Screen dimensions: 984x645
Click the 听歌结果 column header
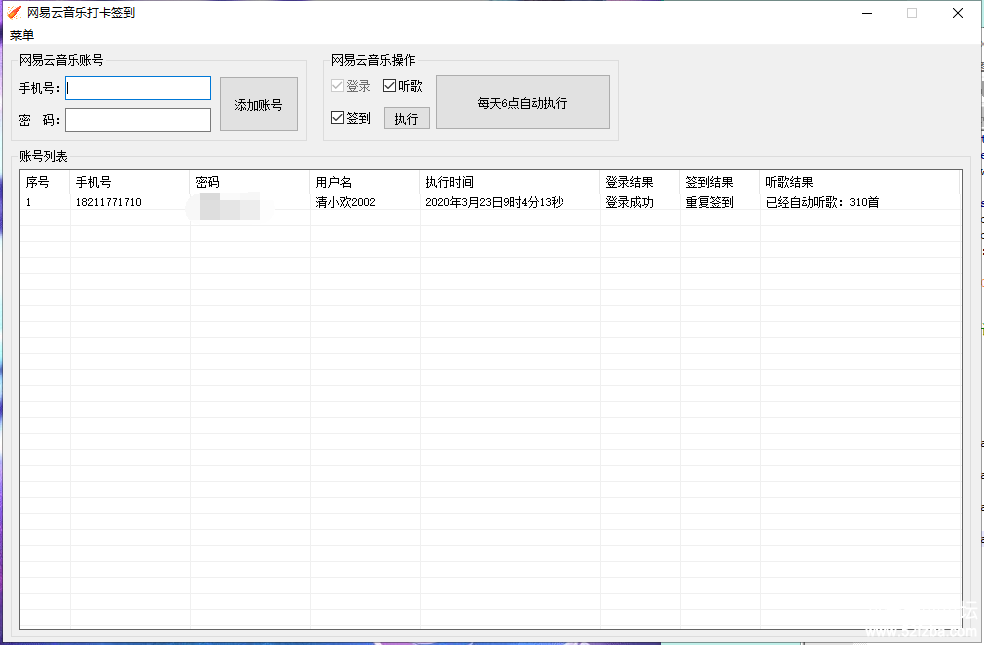click(860, 182)
